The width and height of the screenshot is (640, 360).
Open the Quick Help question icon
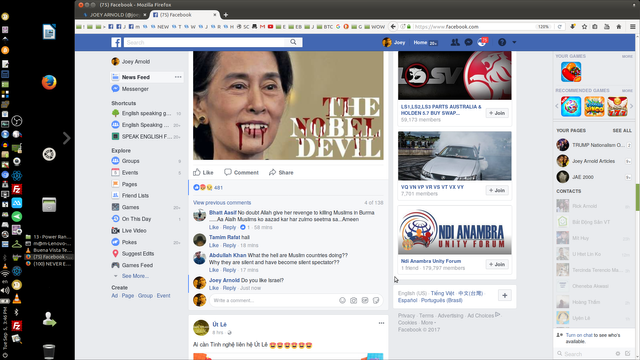click(502, 42)
